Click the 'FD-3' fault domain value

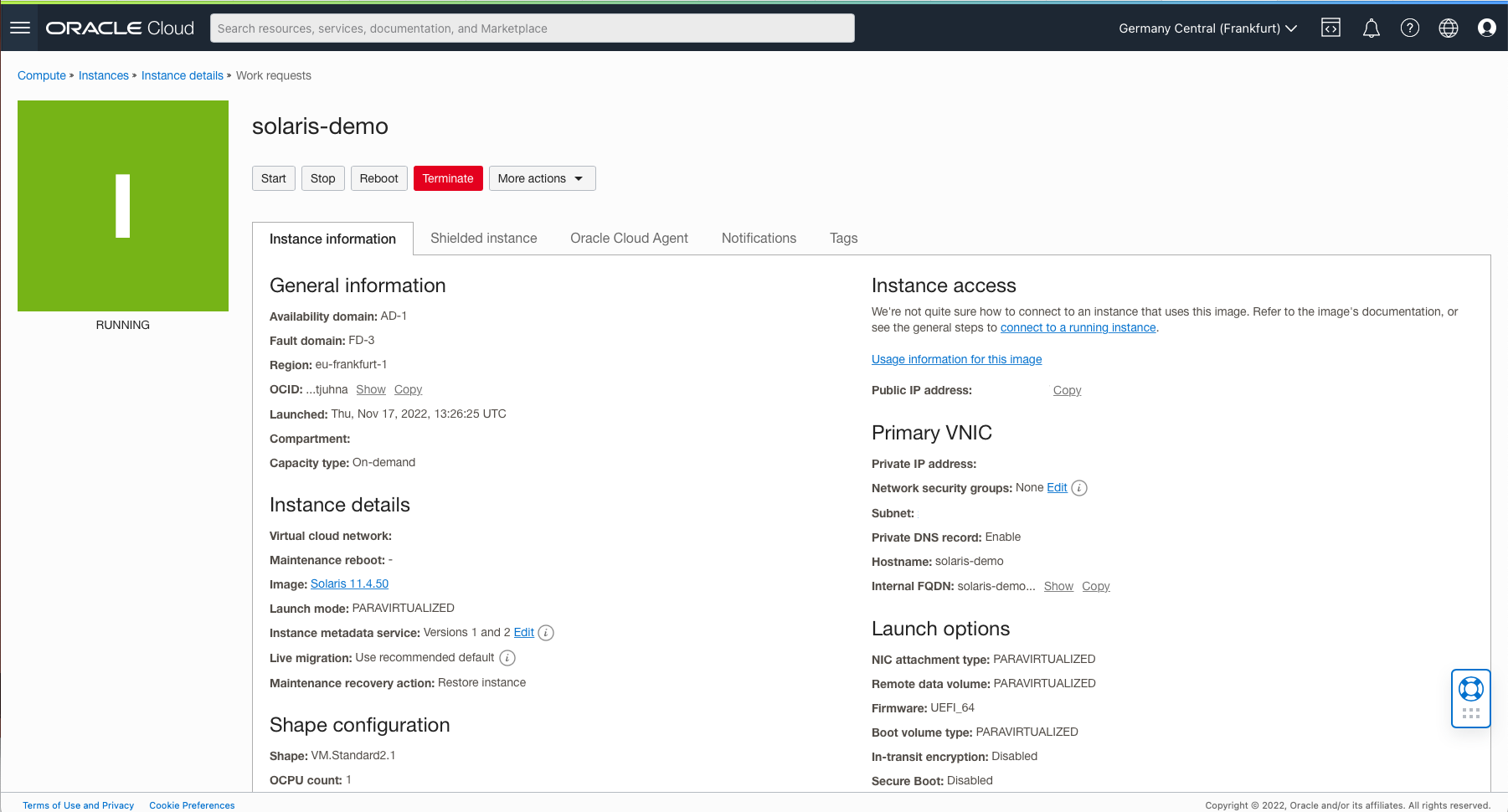pos(362,340)
